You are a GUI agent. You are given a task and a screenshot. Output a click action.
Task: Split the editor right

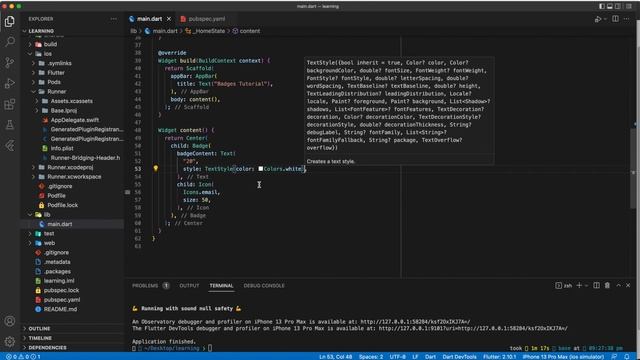[x=615, y=19]
